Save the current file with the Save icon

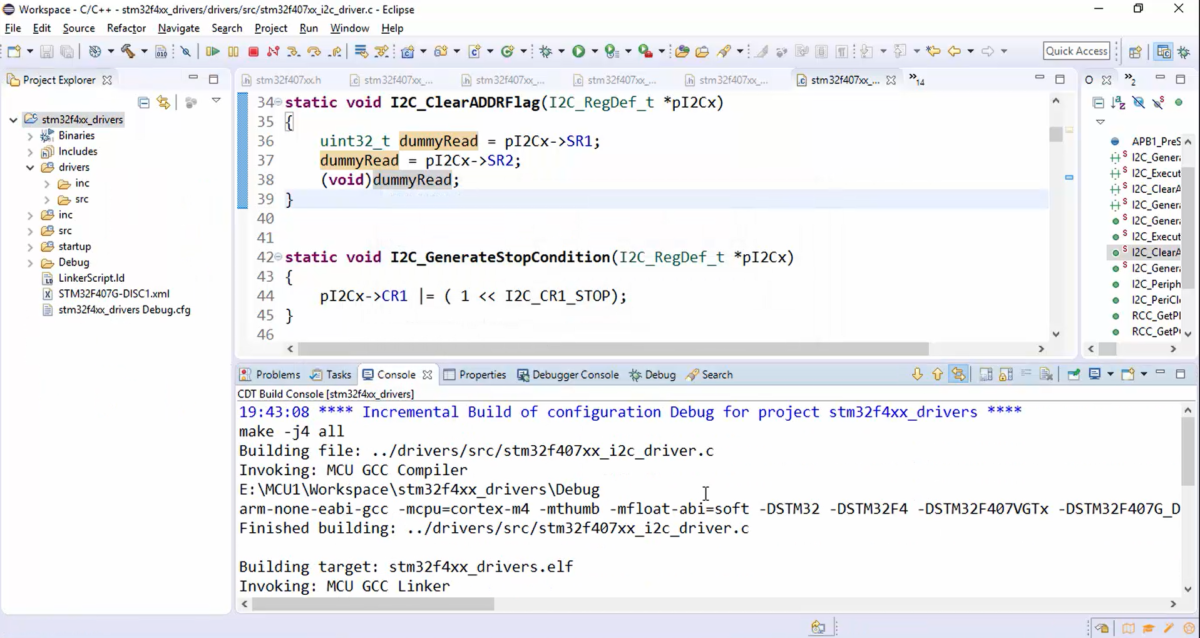[x=48, y=50]
